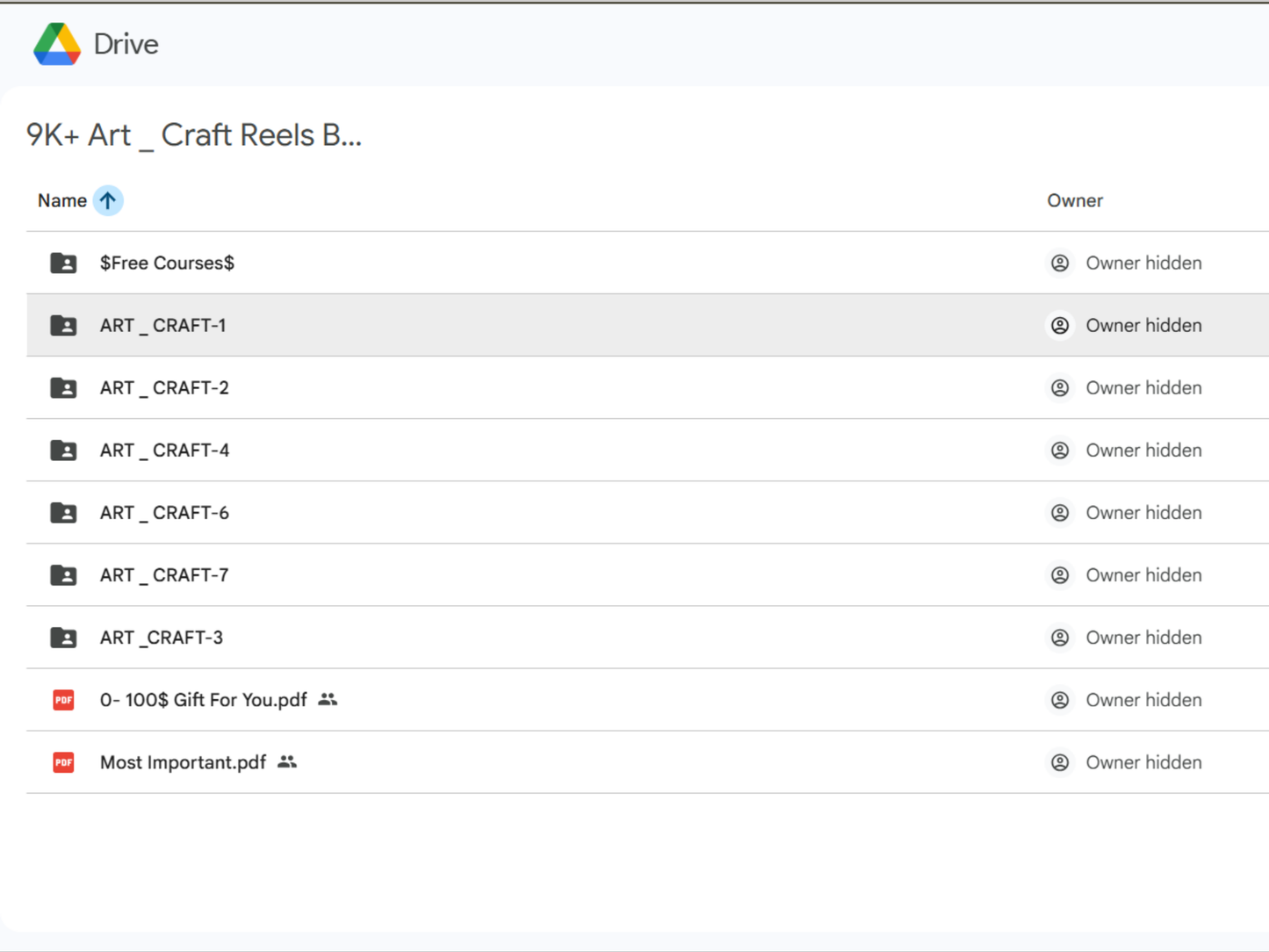Click Owner hidden text in ART _ CRAFT-7 row
This screenshot has height=952, width=1269.
tap(1143, 574)
